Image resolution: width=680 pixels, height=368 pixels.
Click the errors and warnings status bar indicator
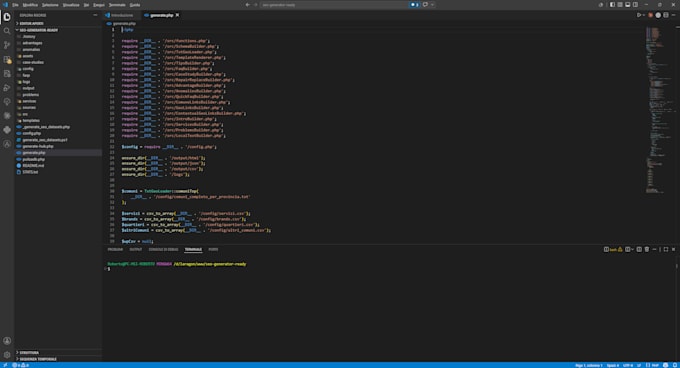click(x=20, y=365)
